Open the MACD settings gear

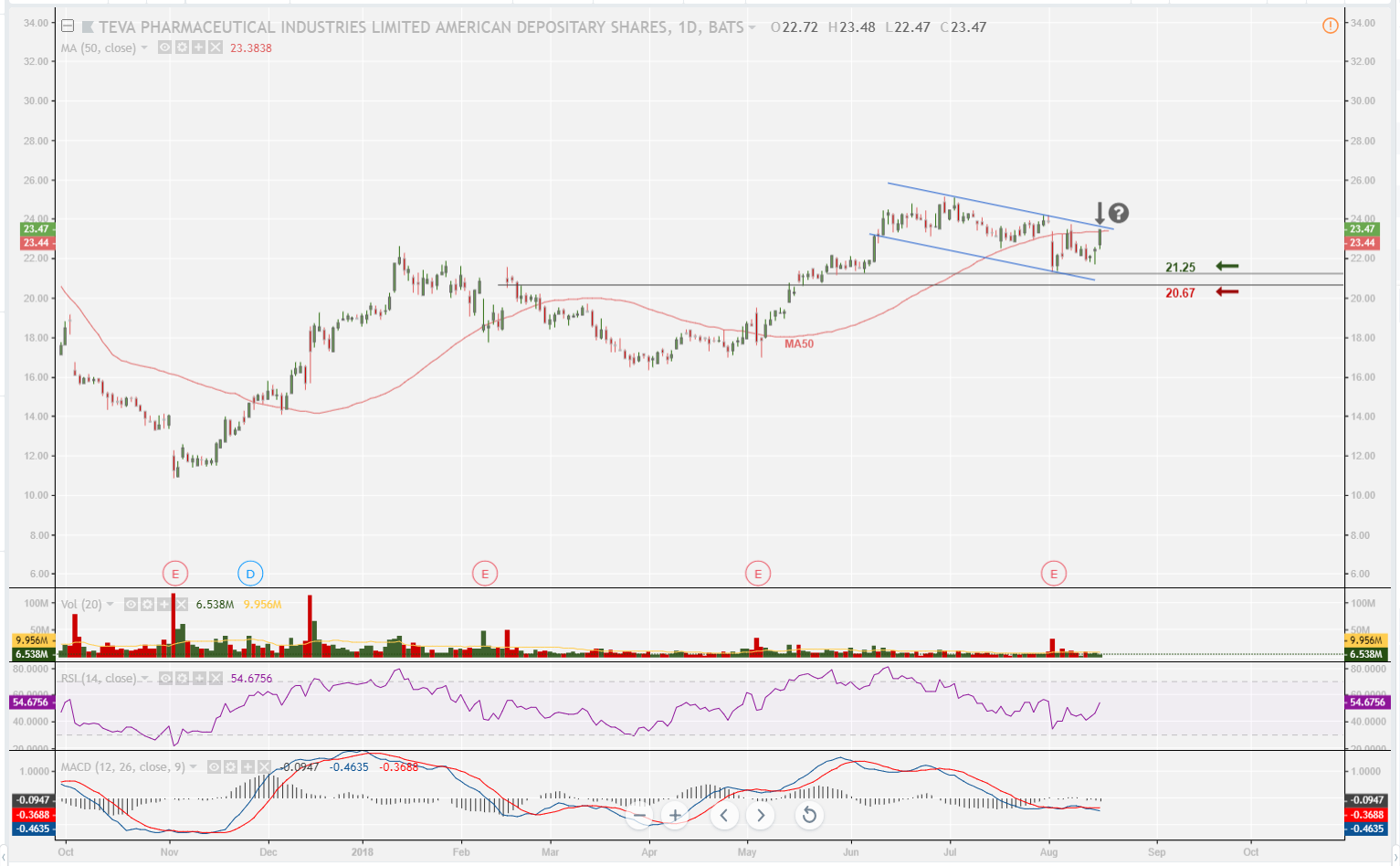[x=230, y=766]
